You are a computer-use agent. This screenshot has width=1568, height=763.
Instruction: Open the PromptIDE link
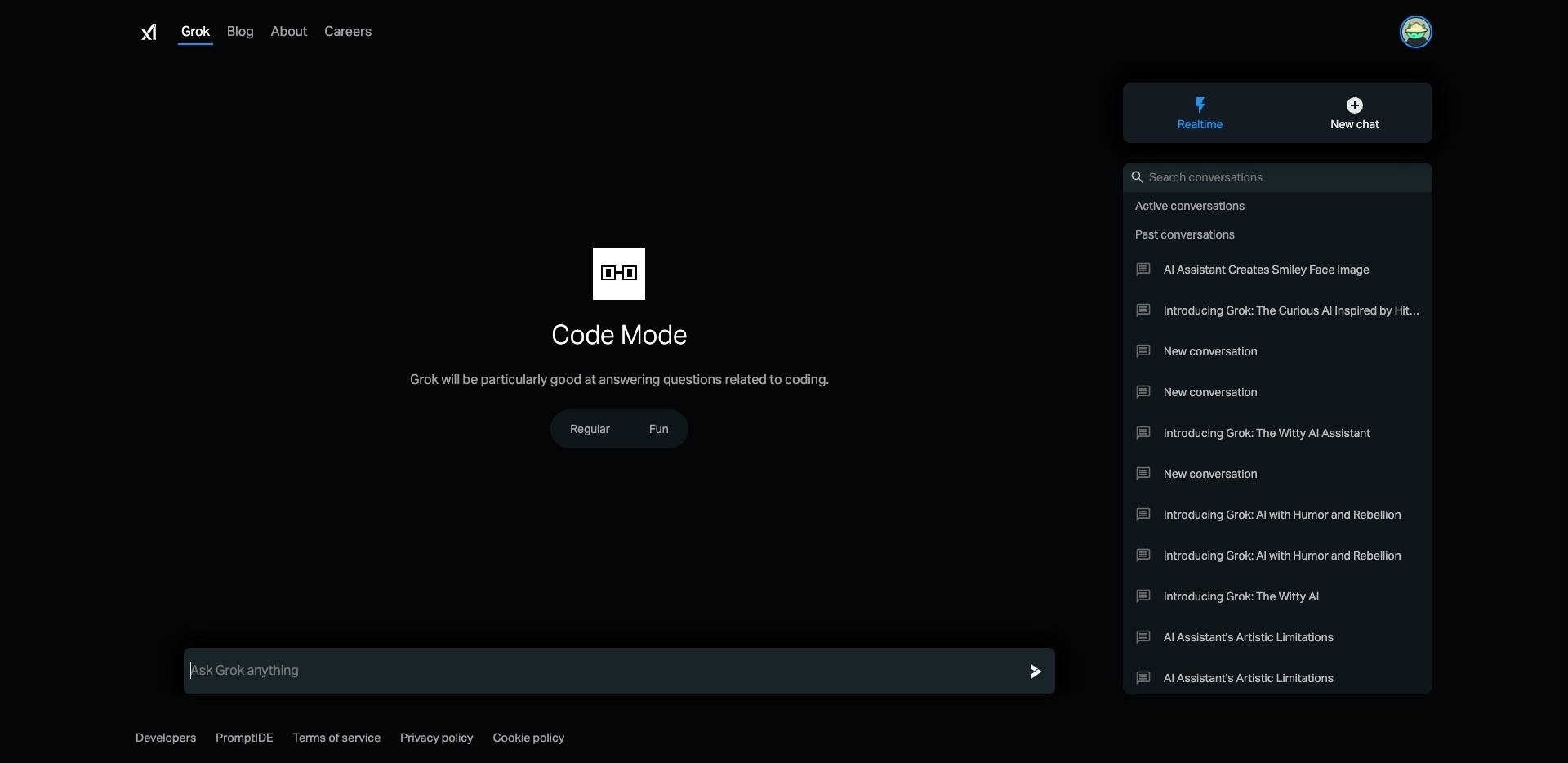tap(244, 738)
